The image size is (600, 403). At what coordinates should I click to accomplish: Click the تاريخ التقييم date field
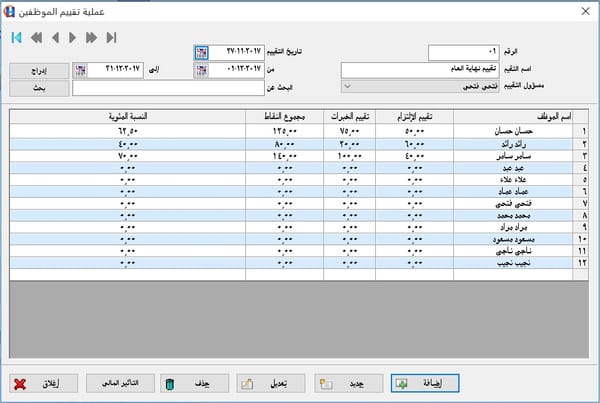click(236, 52)
